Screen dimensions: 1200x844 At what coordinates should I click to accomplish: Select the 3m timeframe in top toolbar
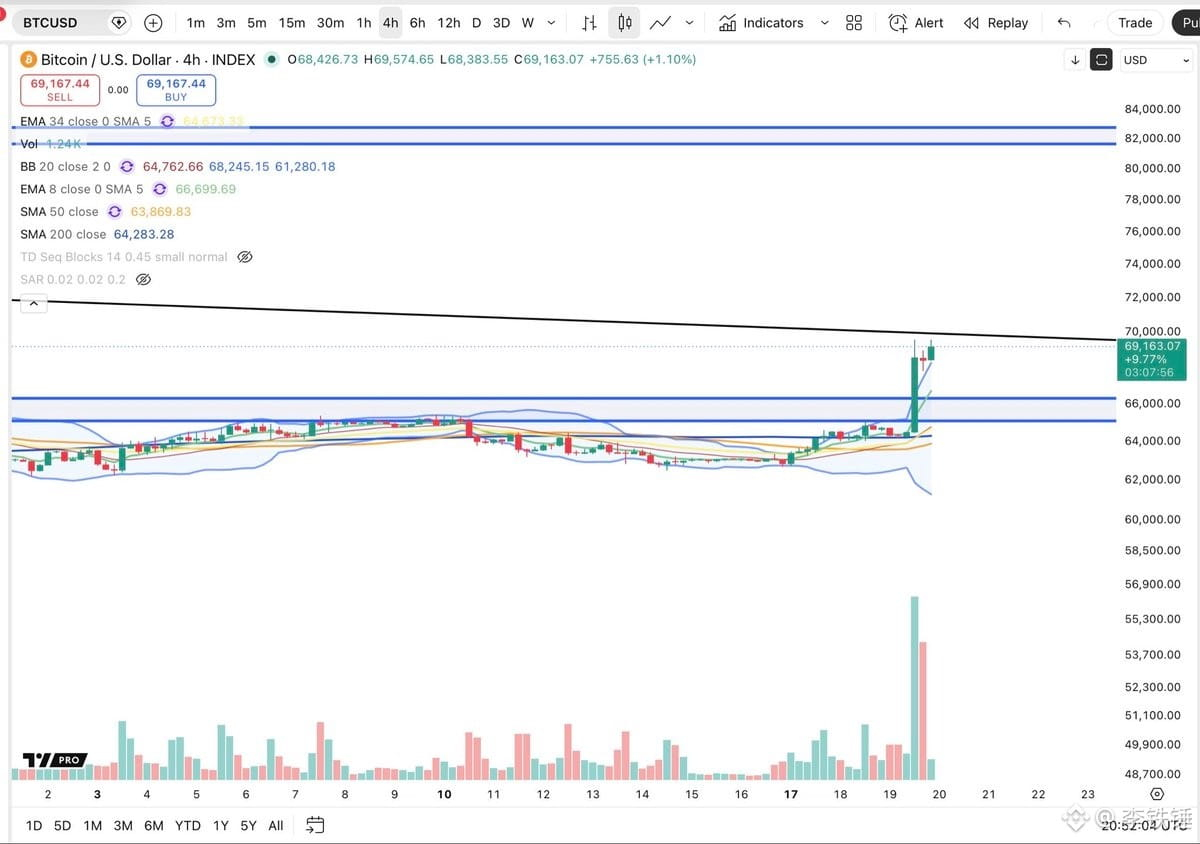pos(226,22)
